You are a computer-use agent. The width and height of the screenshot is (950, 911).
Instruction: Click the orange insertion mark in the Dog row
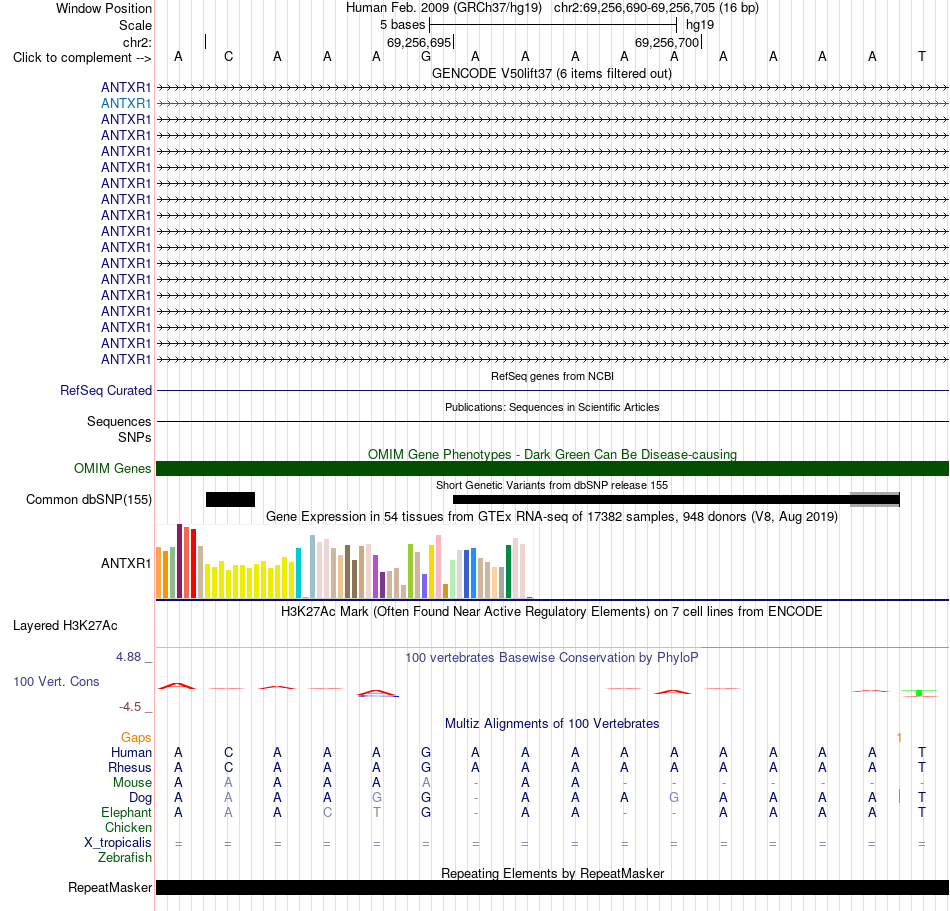pos(899,797)
